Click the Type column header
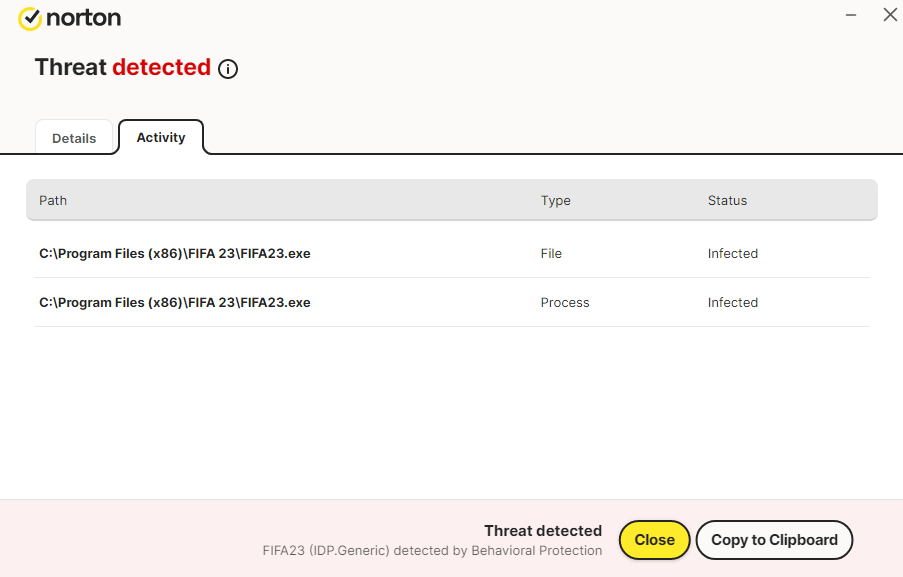This screenshot has height=577, width=903. click(555, 200)
